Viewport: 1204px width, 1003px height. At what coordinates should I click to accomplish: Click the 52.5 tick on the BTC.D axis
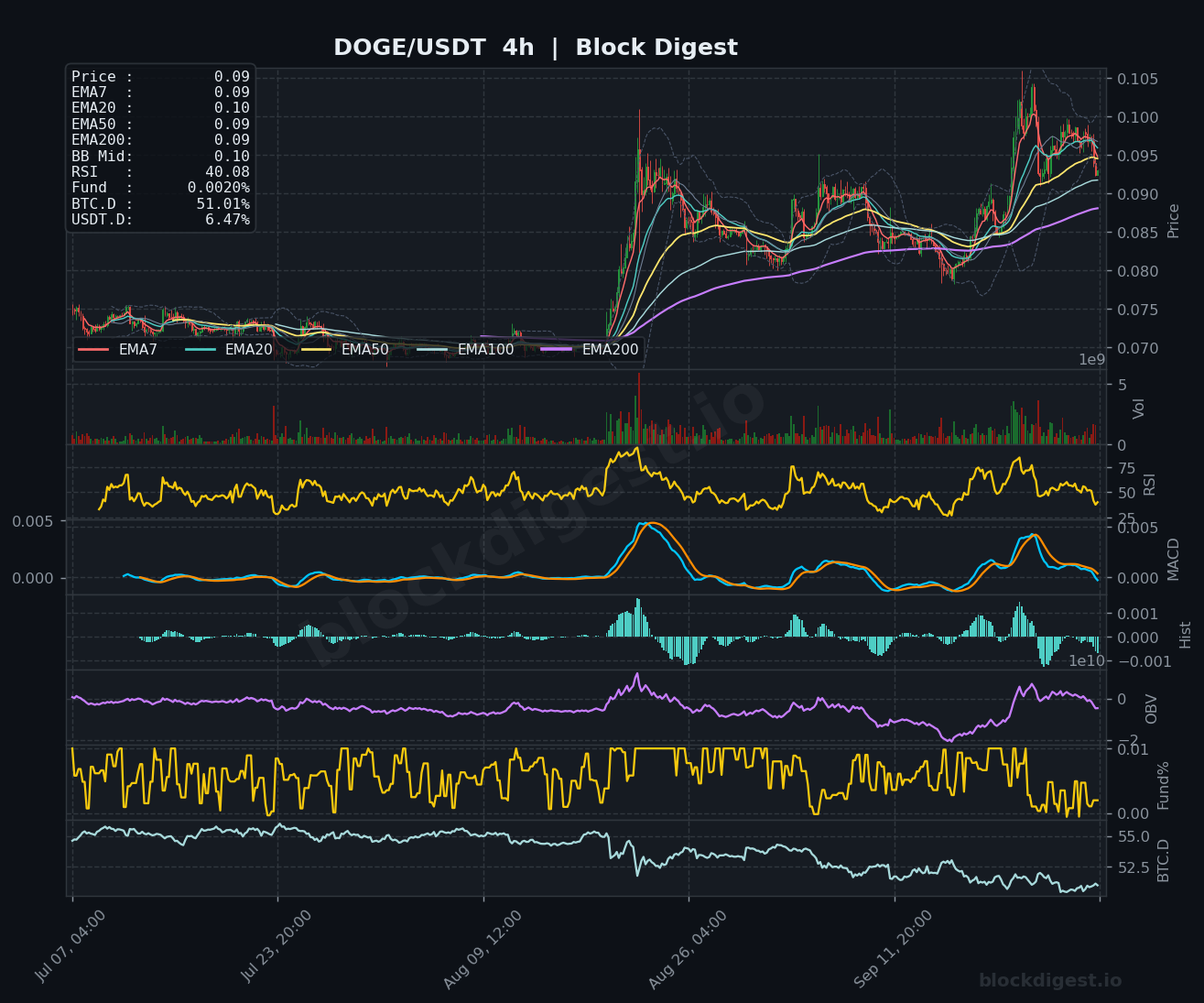pyautogui.click(x=1133, y=867)
